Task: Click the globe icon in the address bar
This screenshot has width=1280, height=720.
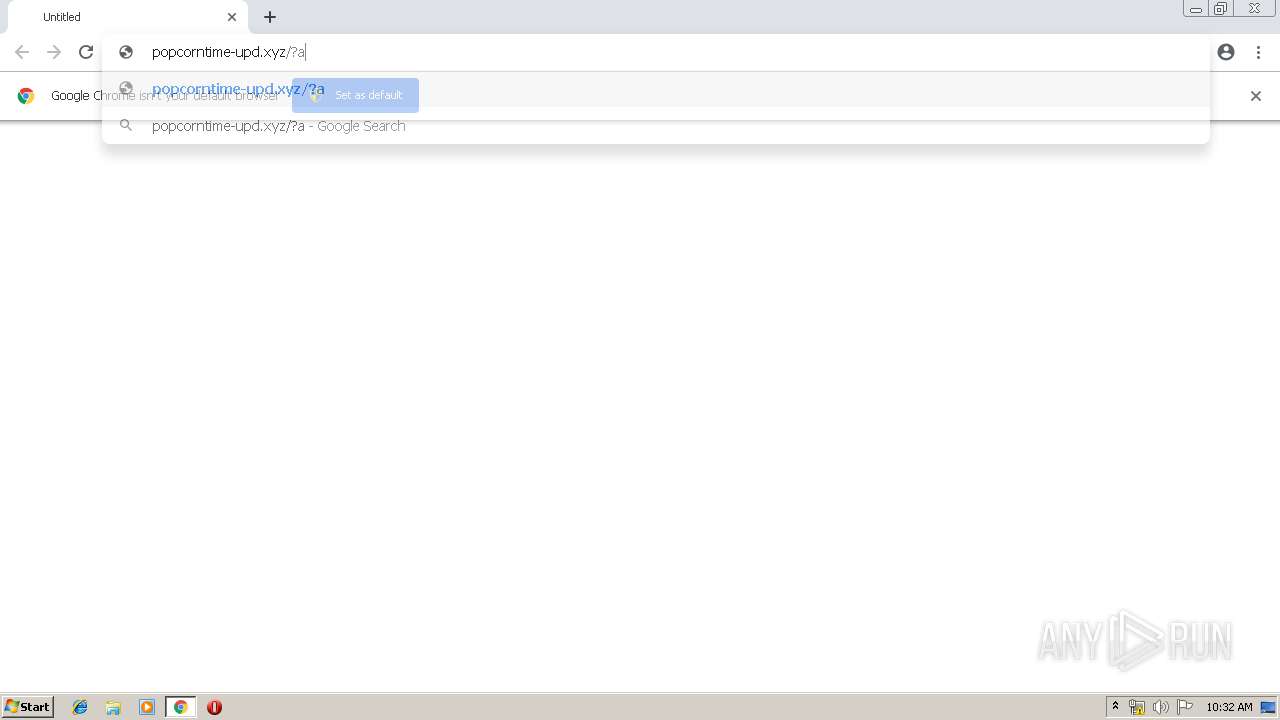Action: click(126, 52)
